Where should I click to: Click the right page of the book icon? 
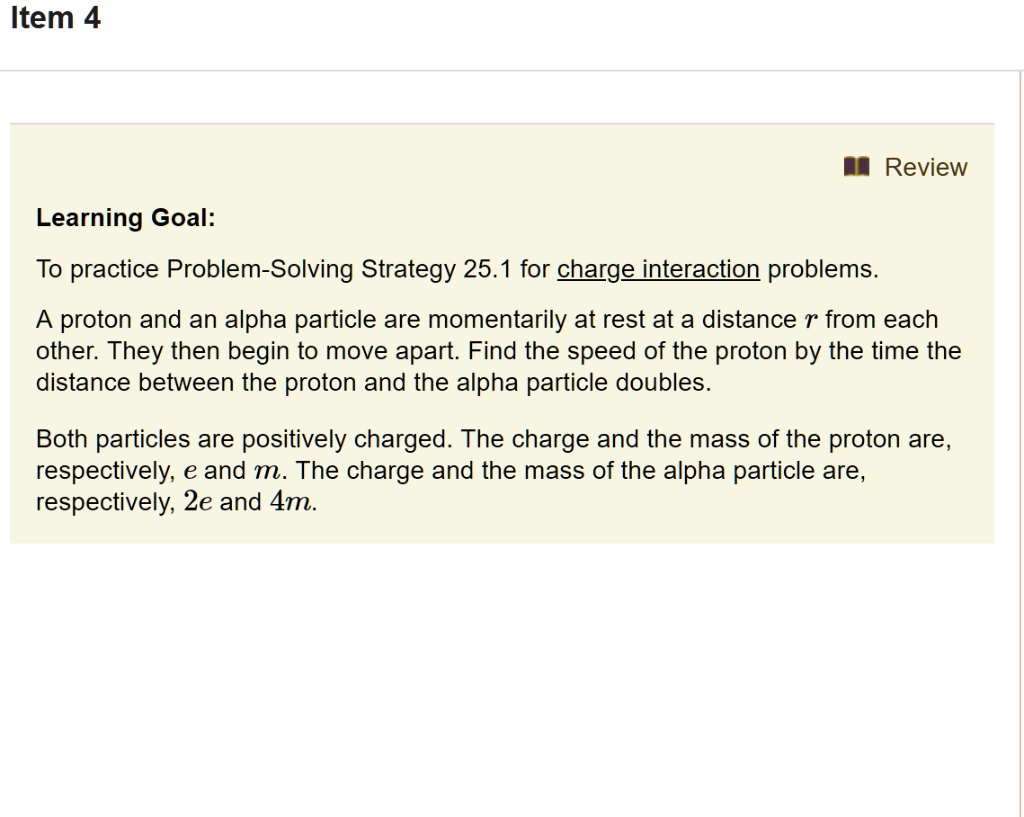864,167
